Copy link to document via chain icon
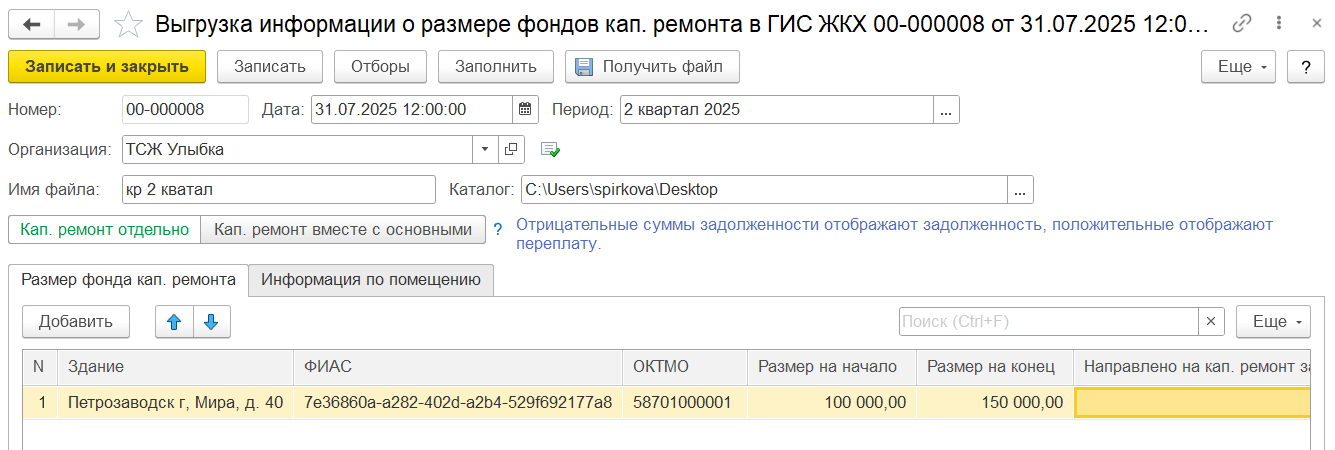This screenshot has height=450, width=1335. click(x=1242, y=23)
